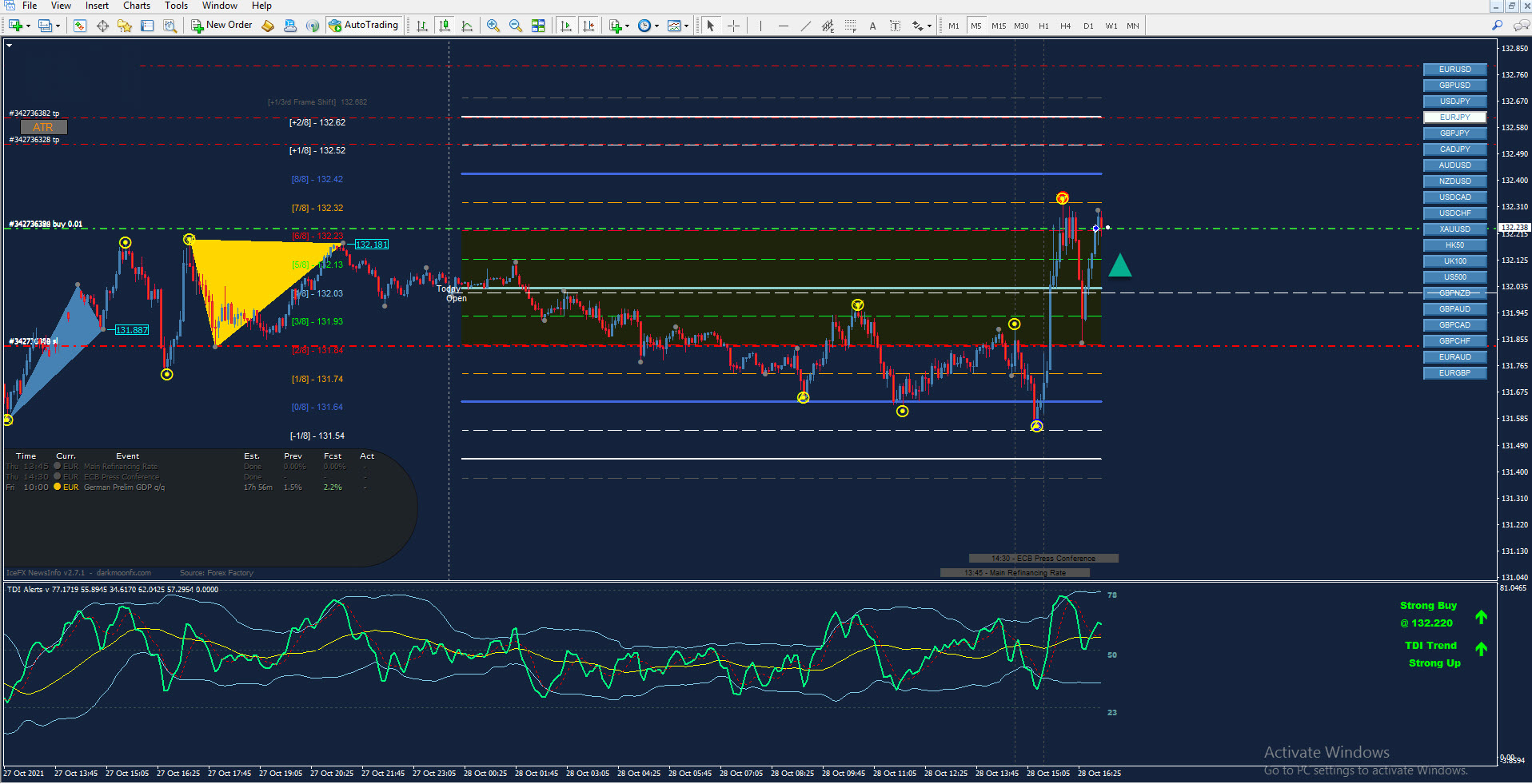Viewport: 1532px width, 784px height.
Task: Open the Market Watch star icon
Action: pyautogui.click(x=125, y=26)
